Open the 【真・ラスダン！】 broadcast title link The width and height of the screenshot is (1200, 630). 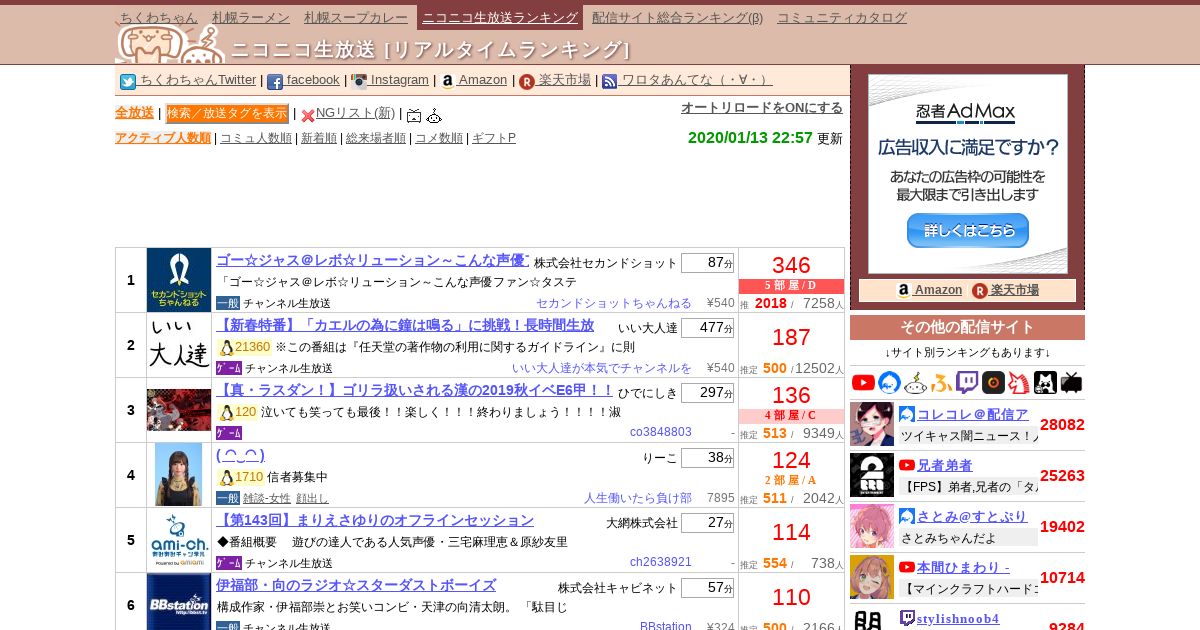pos(415,390)
